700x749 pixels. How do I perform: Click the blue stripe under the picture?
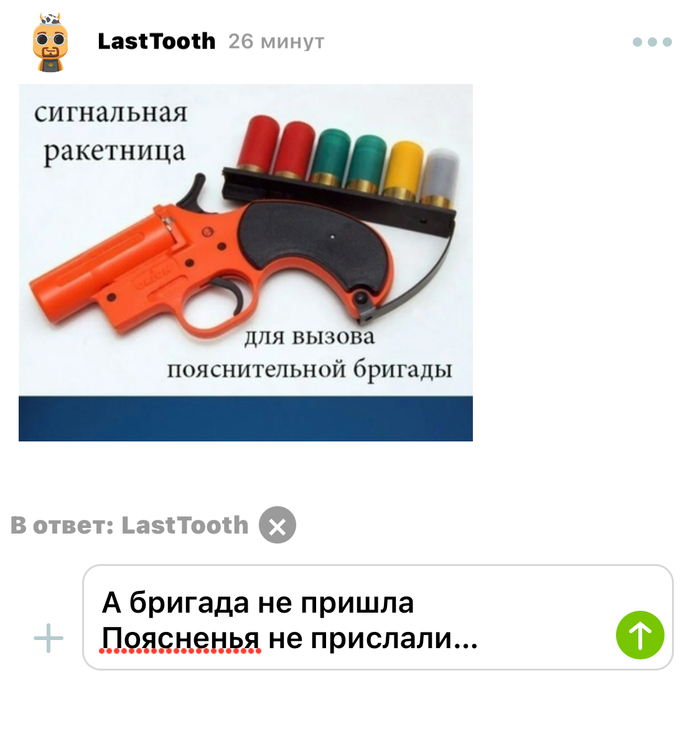pyautogui.click(x=246, y=418)
